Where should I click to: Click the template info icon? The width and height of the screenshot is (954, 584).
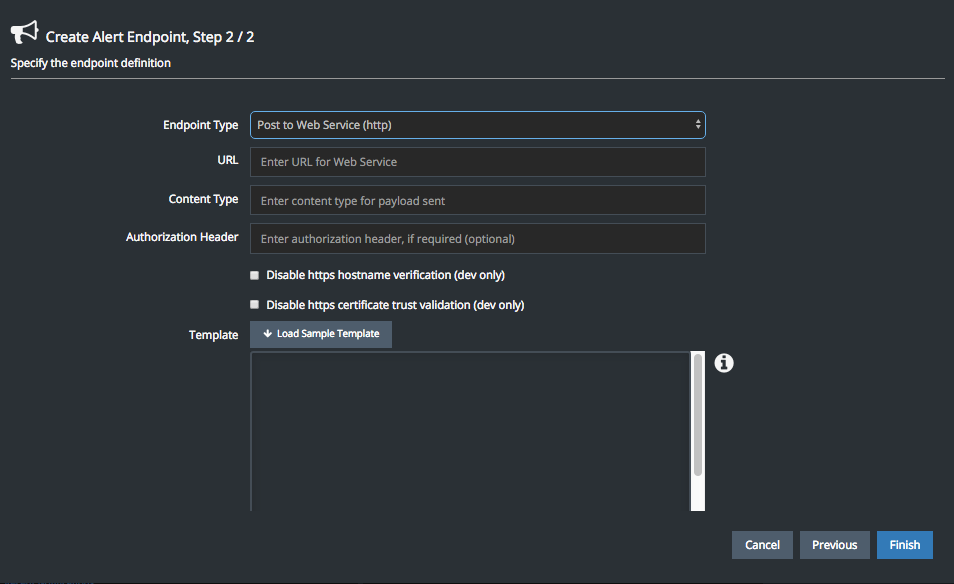[x=724, y=363]
